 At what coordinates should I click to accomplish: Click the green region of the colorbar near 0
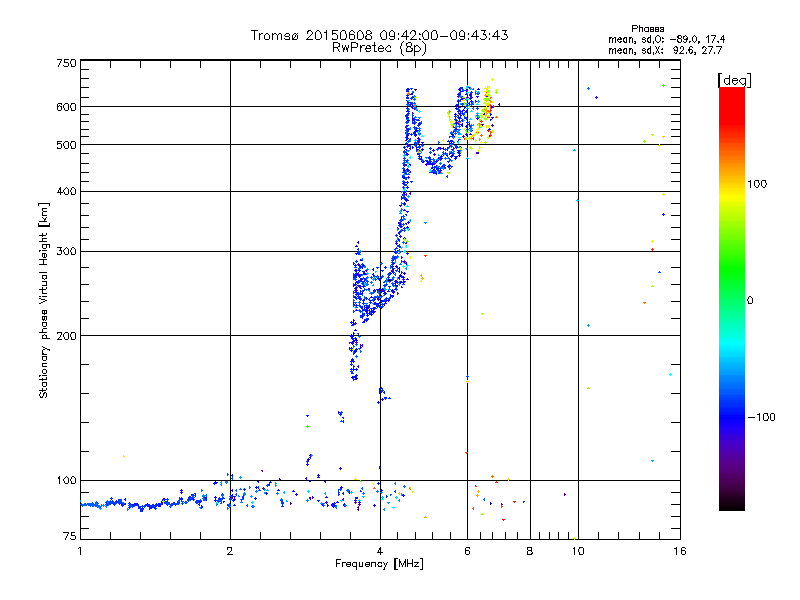(732, 286)
